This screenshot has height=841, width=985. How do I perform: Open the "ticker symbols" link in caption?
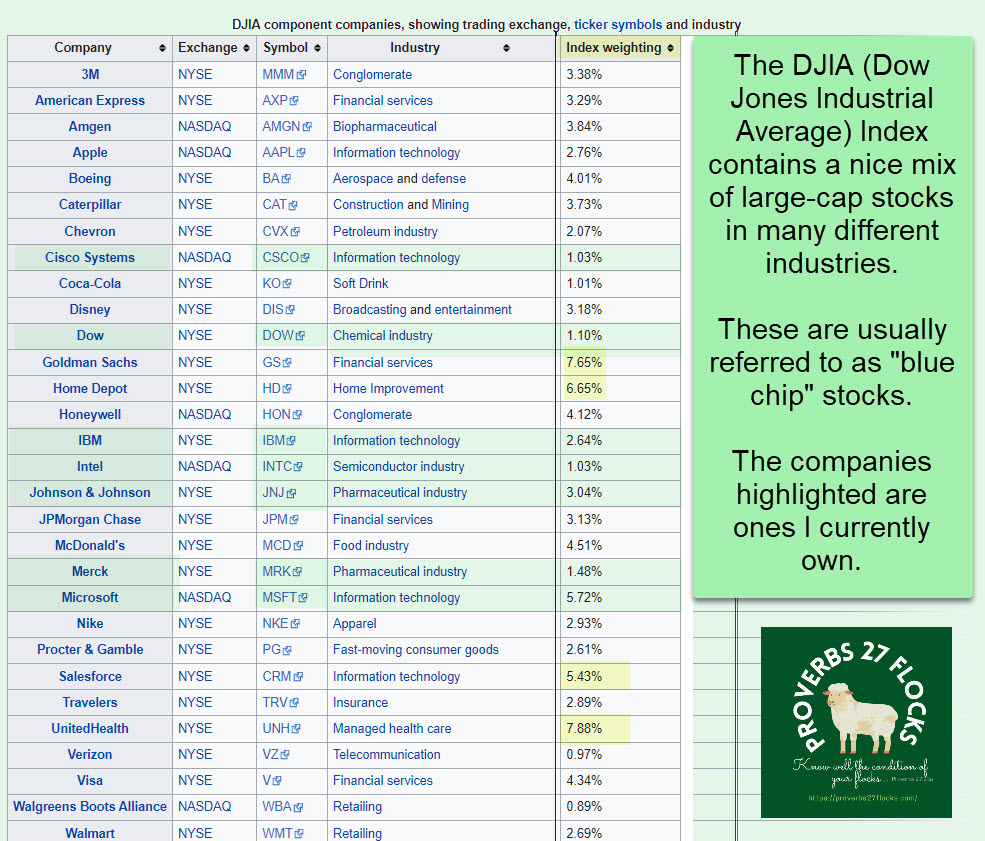(x=618, y=24)
